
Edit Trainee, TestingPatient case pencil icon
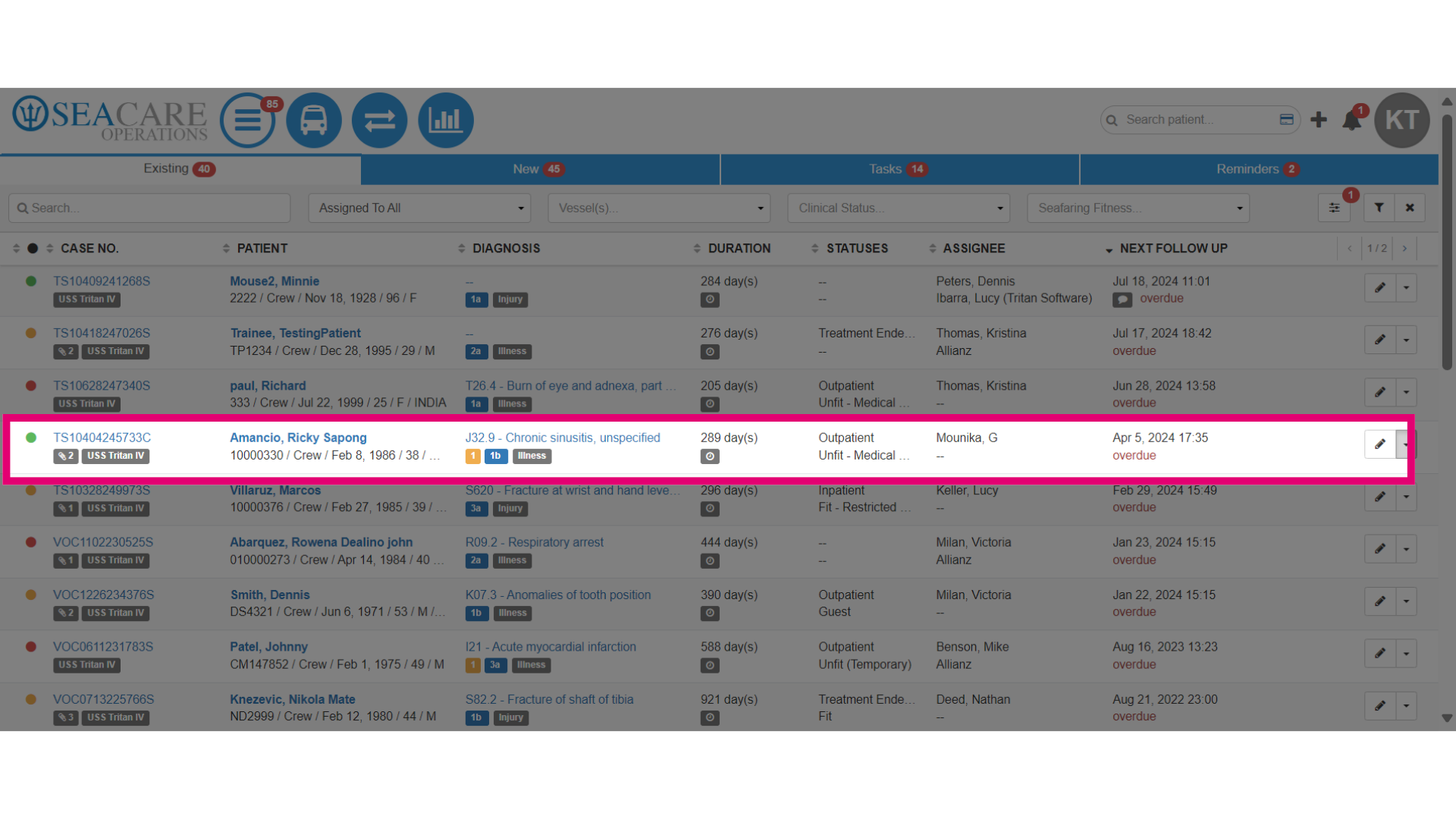coord(1380,340)
